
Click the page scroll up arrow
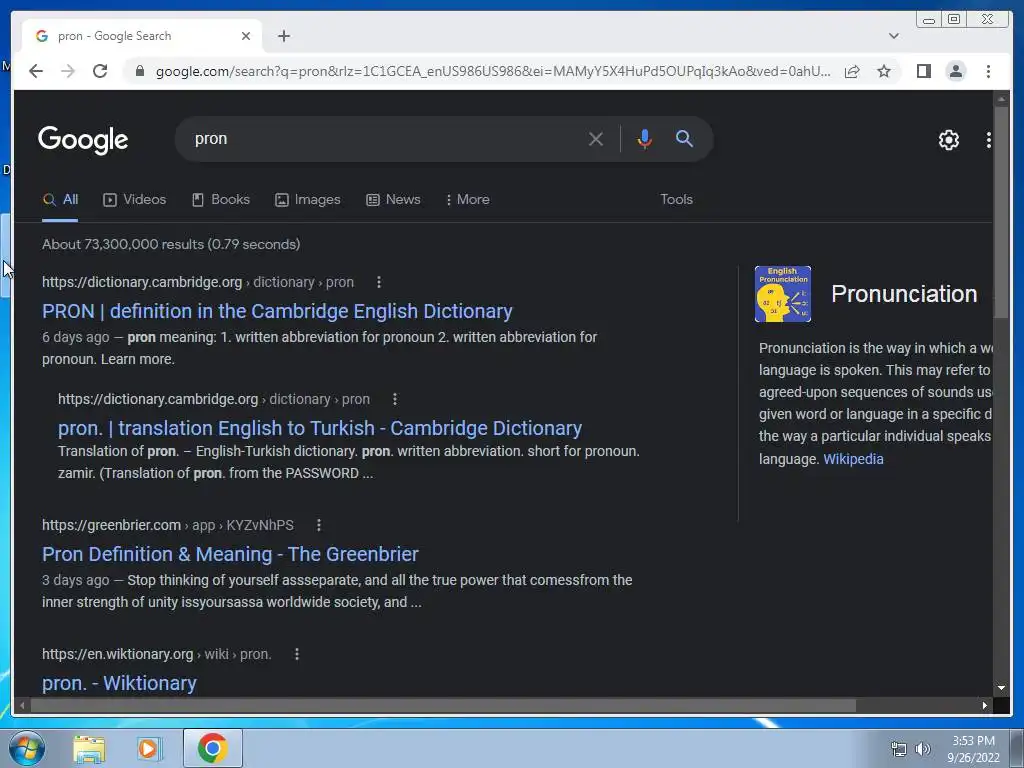(x=1001, y=99)
